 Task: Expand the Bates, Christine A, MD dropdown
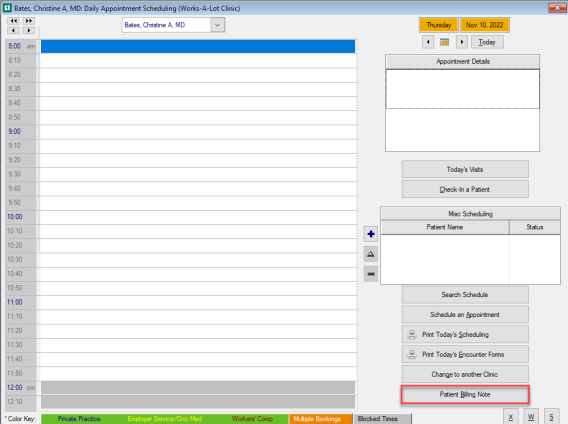coord(217,25)
